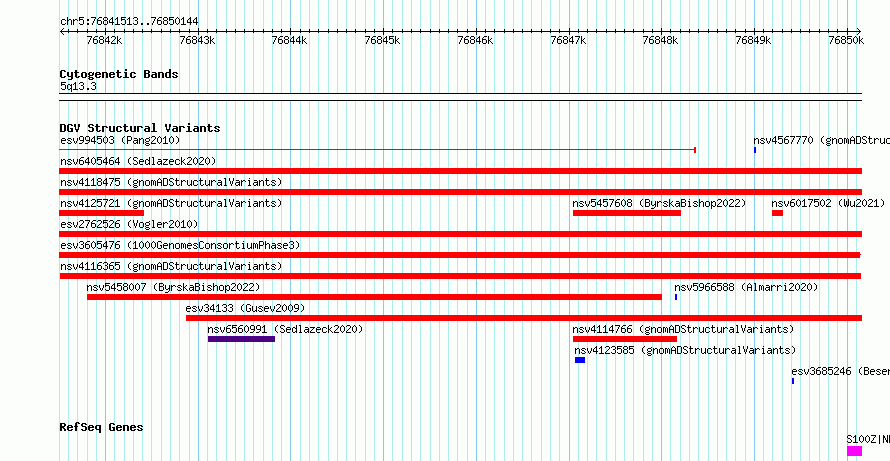Open variant label nsv6017502 (Wu2021)
The width and height of the screenshot is (890, 461).
point(828,203)
